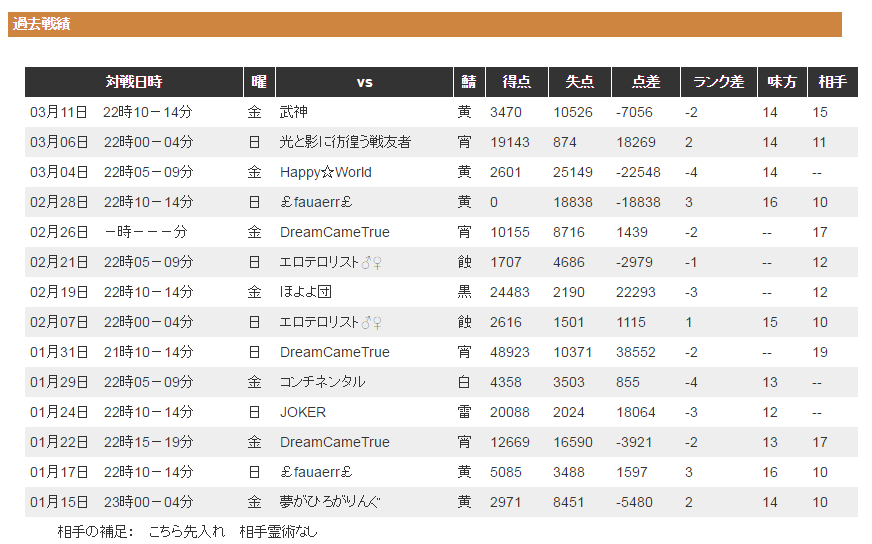Click server 雷 in the JOKER row

click(464, 412)
